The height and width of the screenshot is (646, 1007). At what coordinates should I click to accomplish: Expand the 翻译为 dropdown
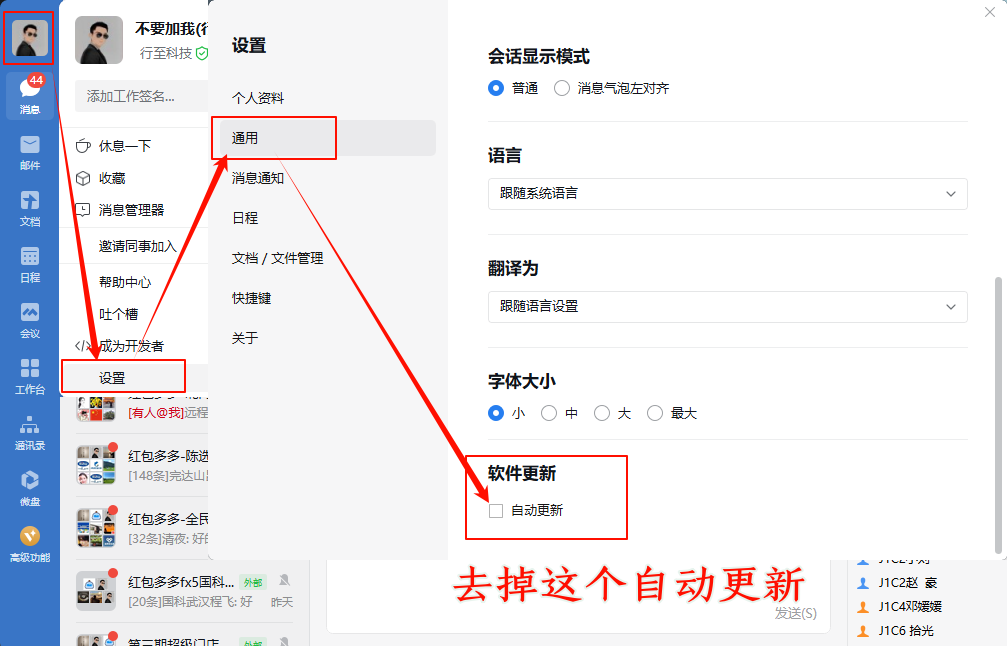(727, 306)
